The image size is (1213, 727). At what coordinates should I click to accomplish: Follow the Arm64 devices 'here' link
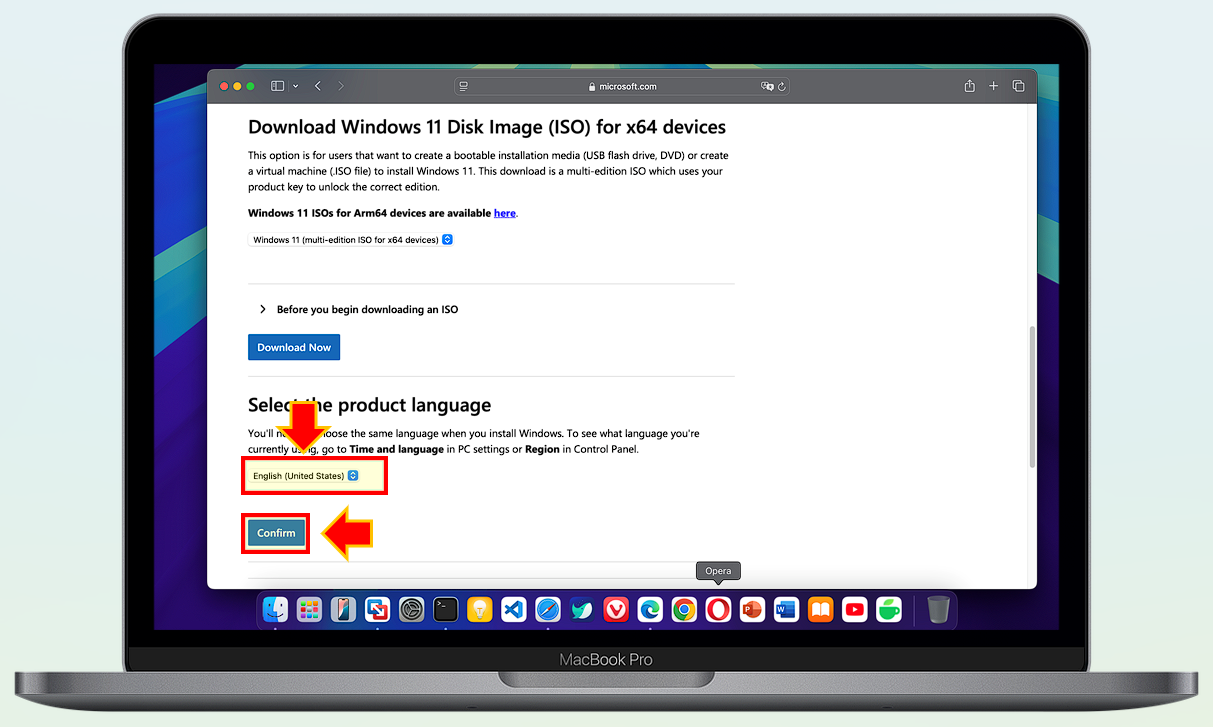tap(504, 213)
